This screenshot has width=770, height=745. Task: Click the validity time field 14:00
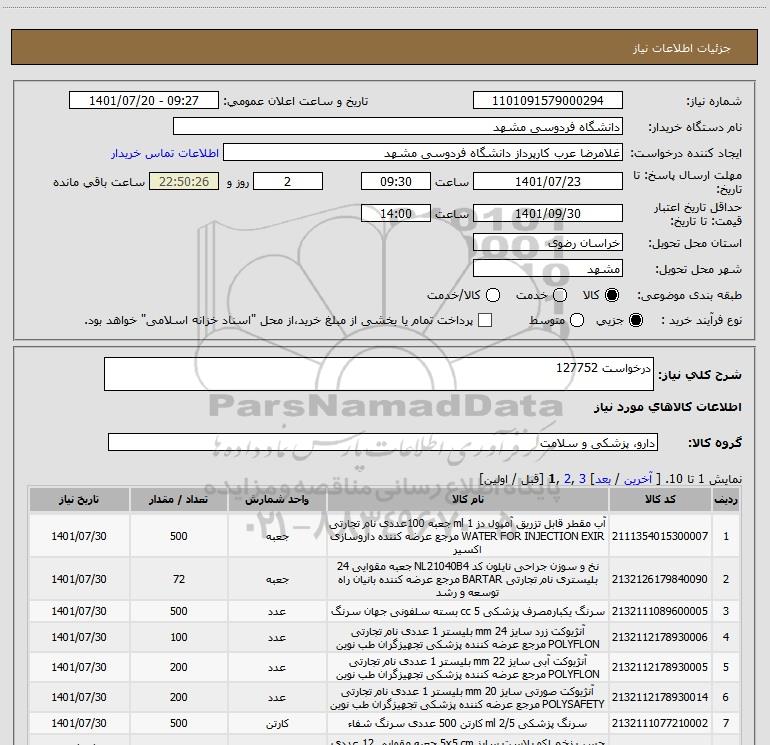(396, 213)
